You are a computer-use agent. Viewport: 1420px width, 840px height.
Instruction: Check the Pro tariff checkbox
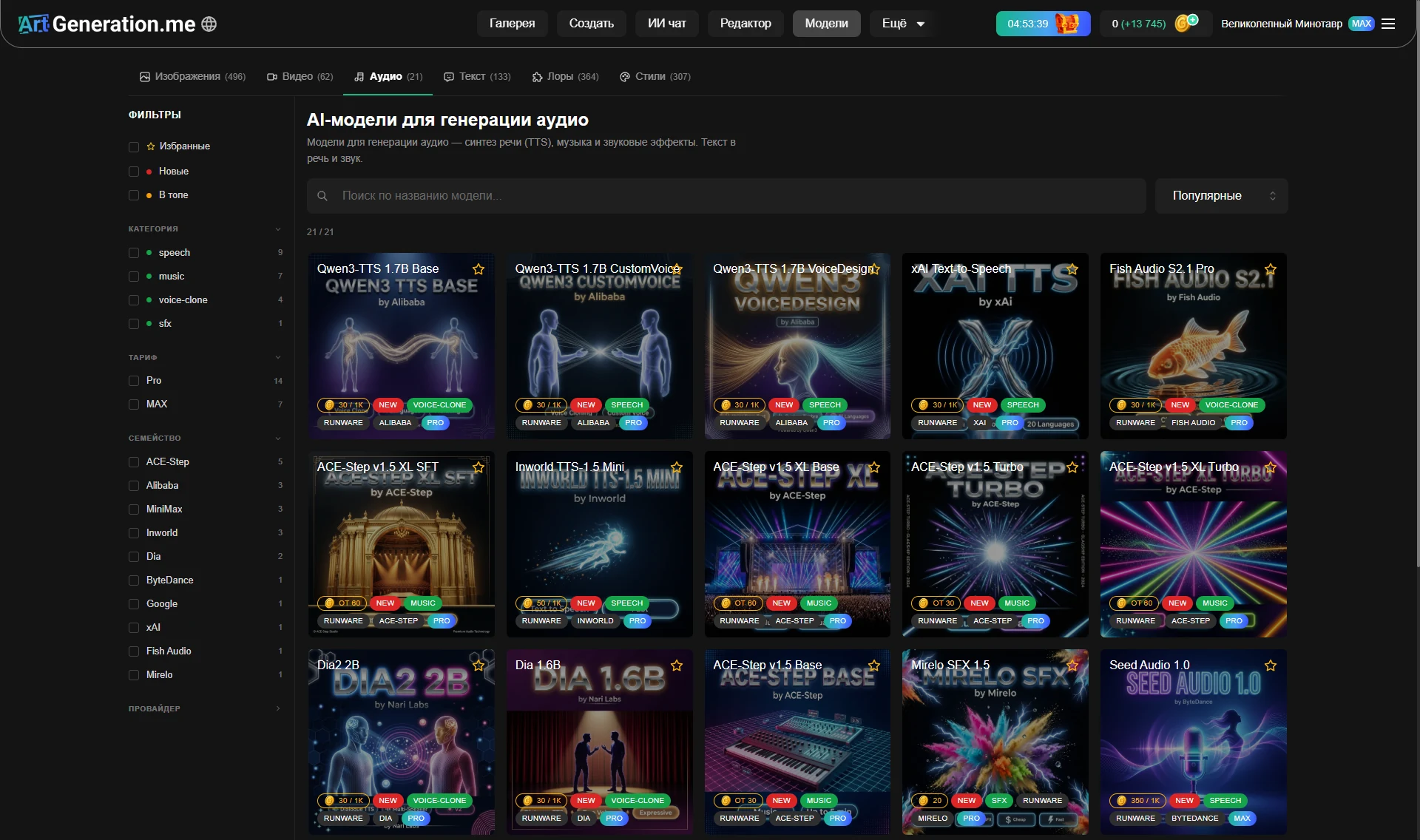(x=134, y=381)
